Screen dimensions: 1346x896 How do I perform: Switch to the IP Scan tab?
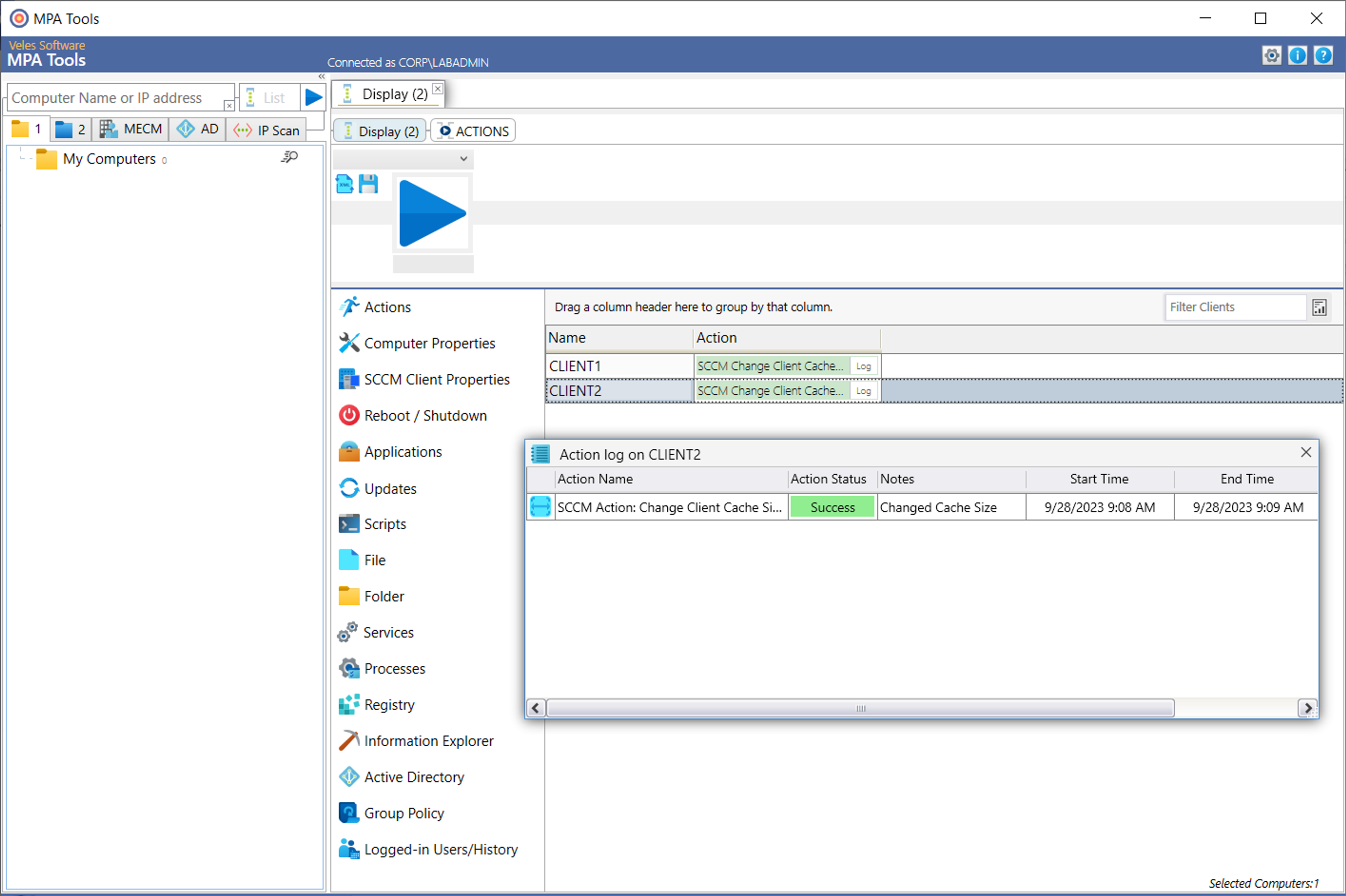coord(266,130)
